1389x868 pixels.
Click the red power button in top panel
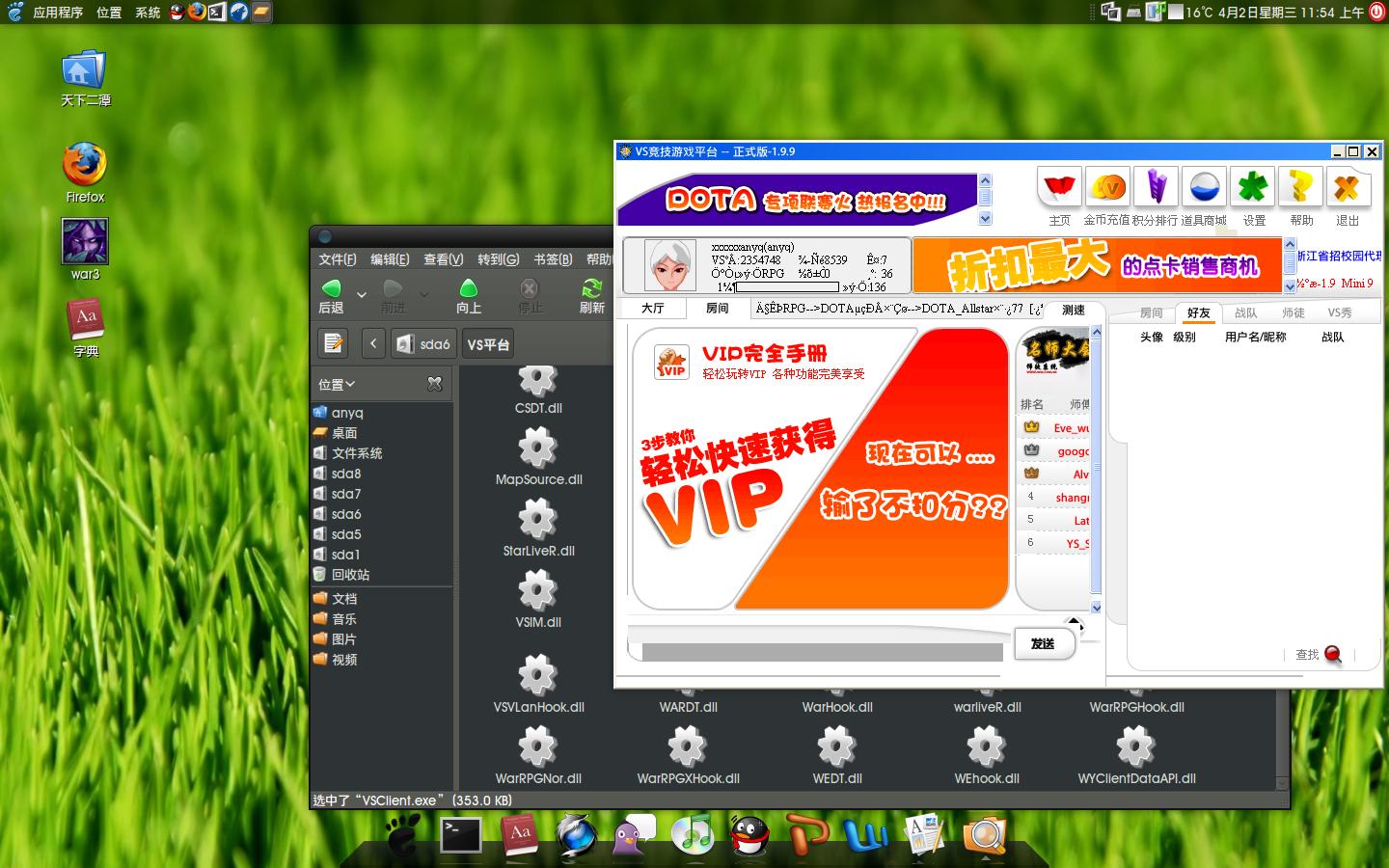coord(1376,12)
